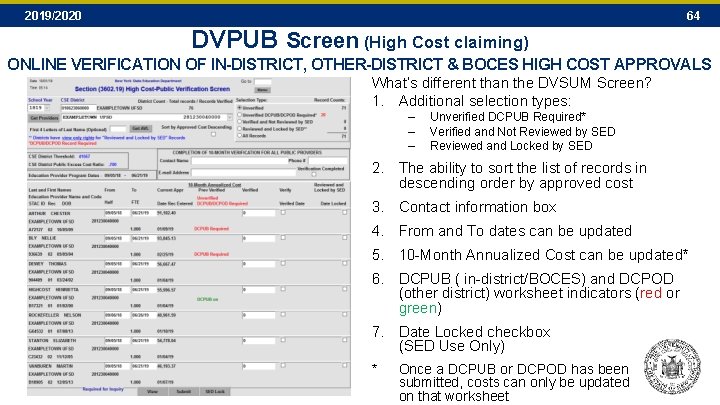The image size is (720, 405).
Task: Check Date Locked box for HIGHCOST HENRIETTA
Action: pos(345,289)
